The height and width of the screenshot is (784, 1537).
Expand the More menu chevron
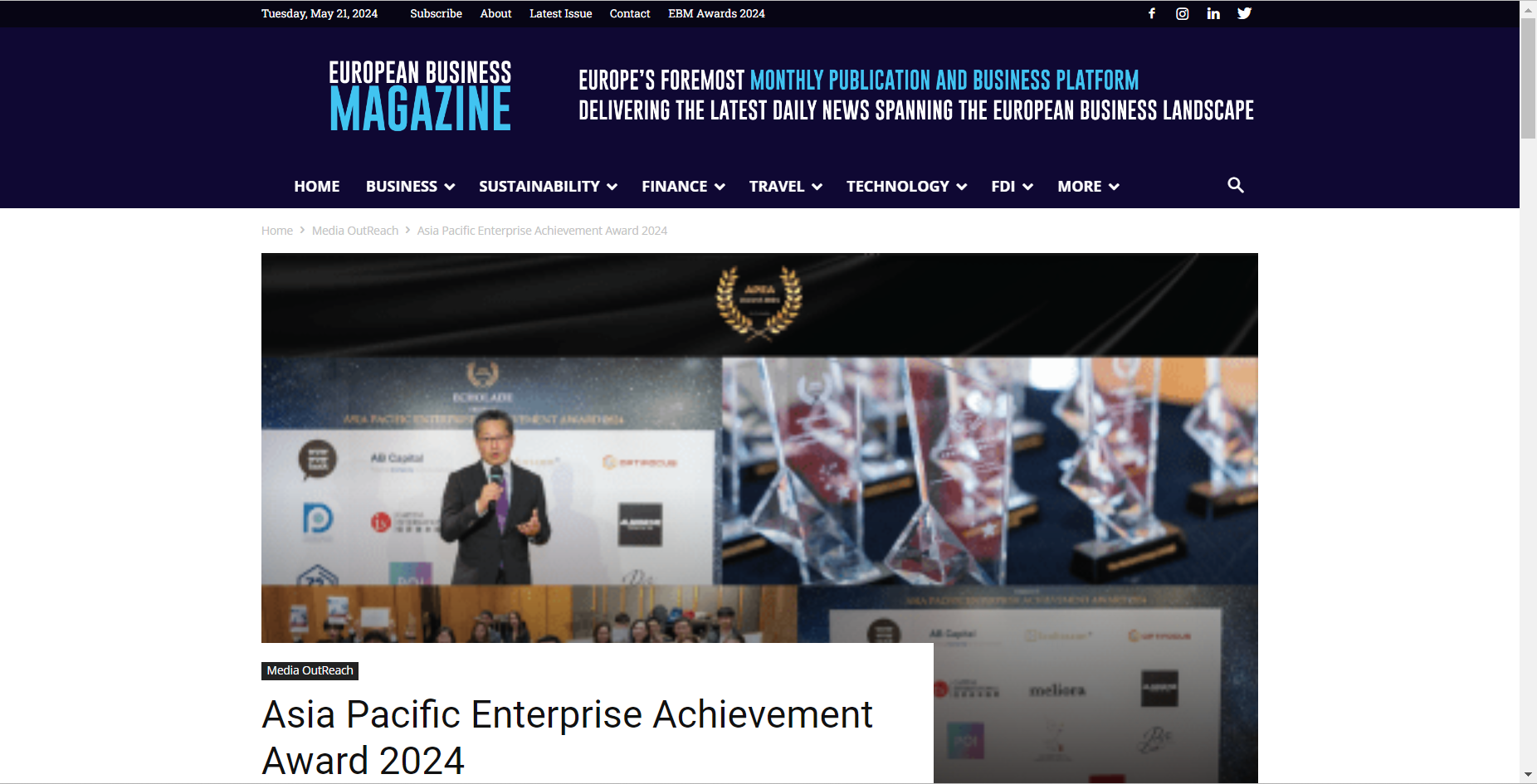1114,187
